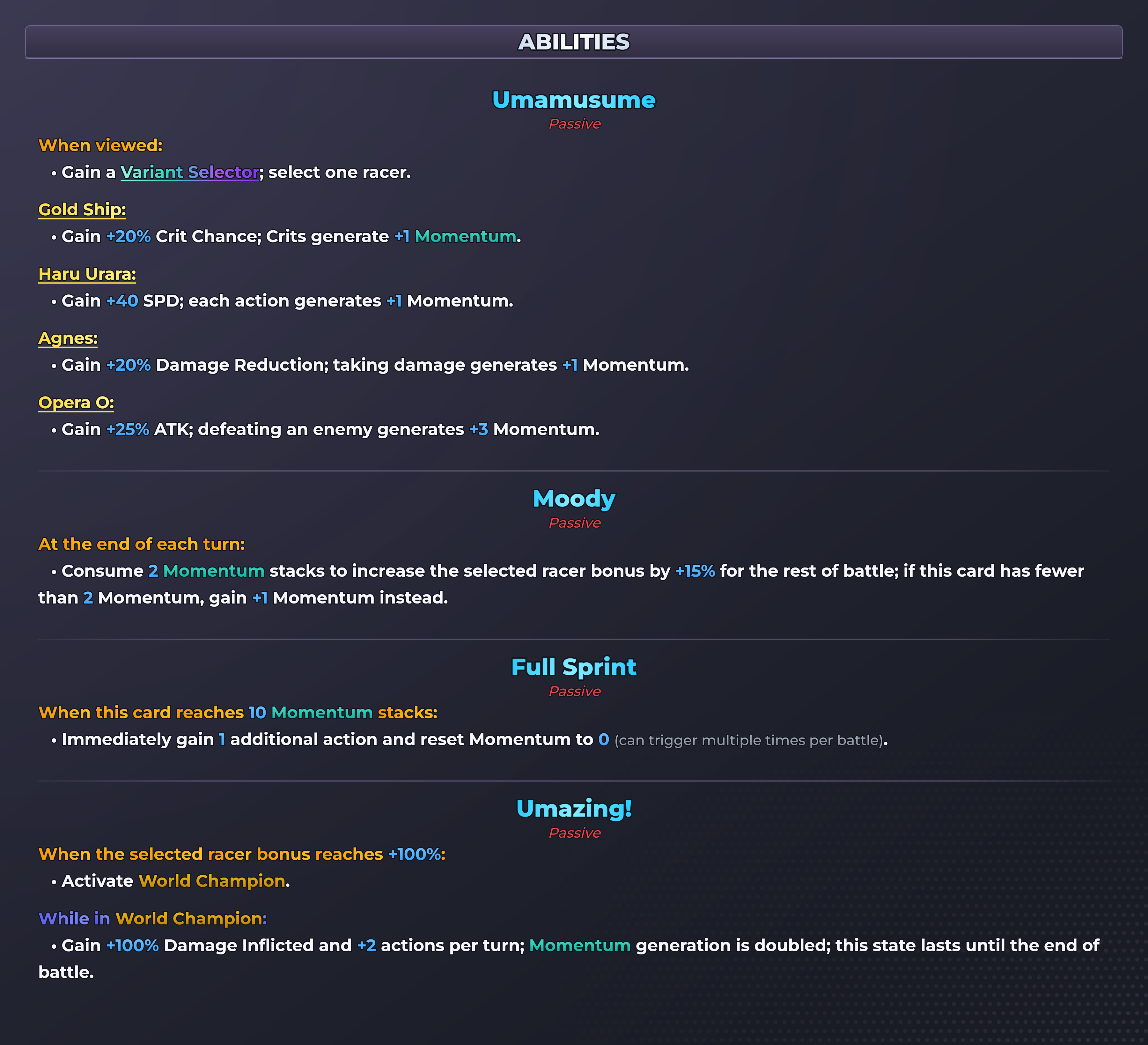The width and height of the screenshot is (1148, 1045).
Task: Click the Umamusume ability title
Action: (574, 100)
